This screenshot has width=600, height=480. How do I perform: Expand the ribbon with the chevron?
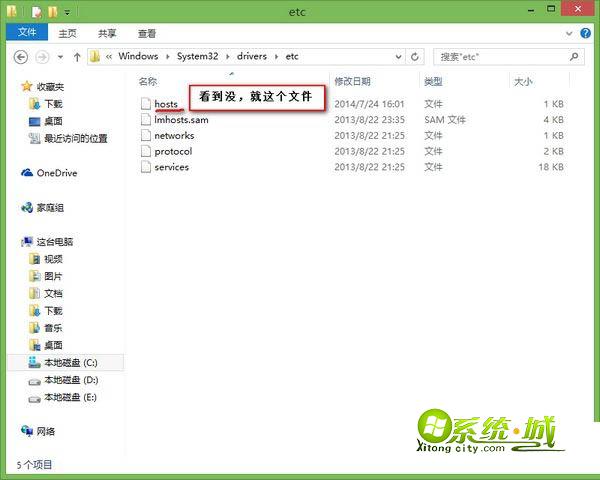point(574,32)
